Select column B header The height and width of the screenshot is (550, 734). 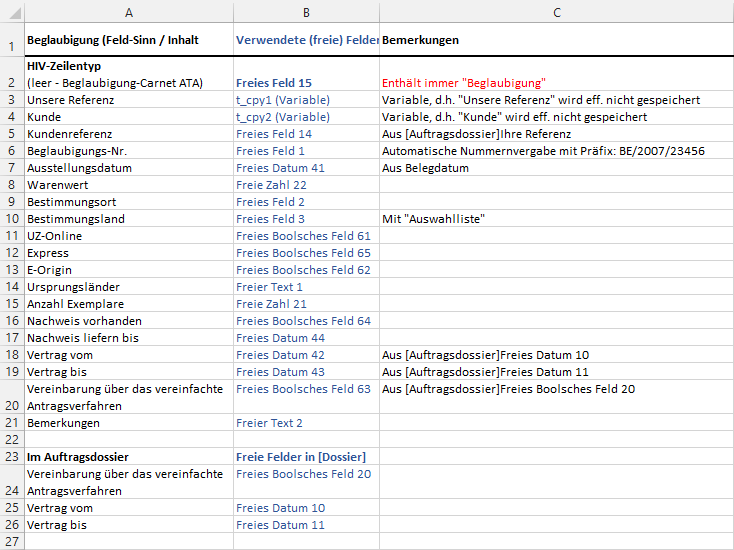(305, 12)
